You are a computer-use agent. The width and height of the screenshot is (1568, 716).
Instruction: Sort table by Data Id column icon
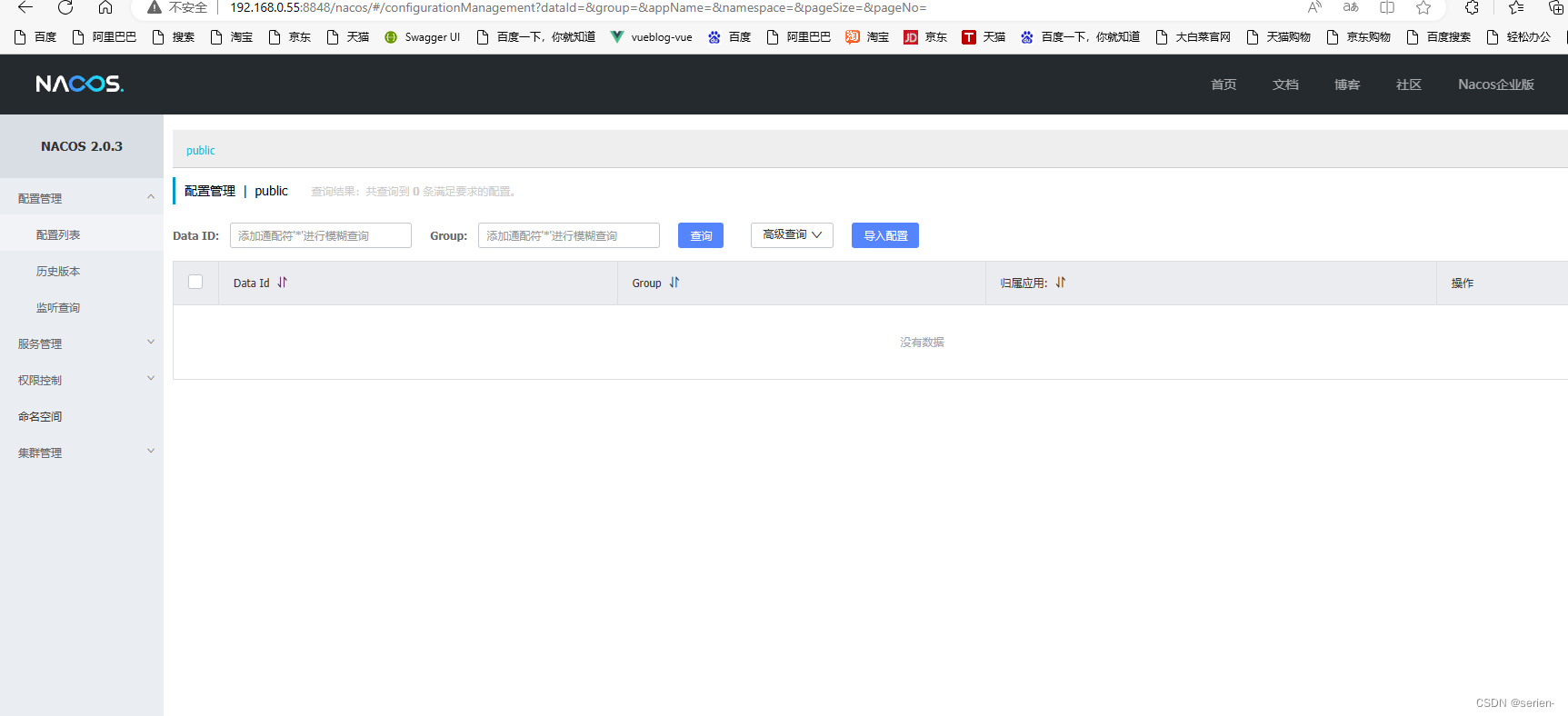tap(282, 283)
